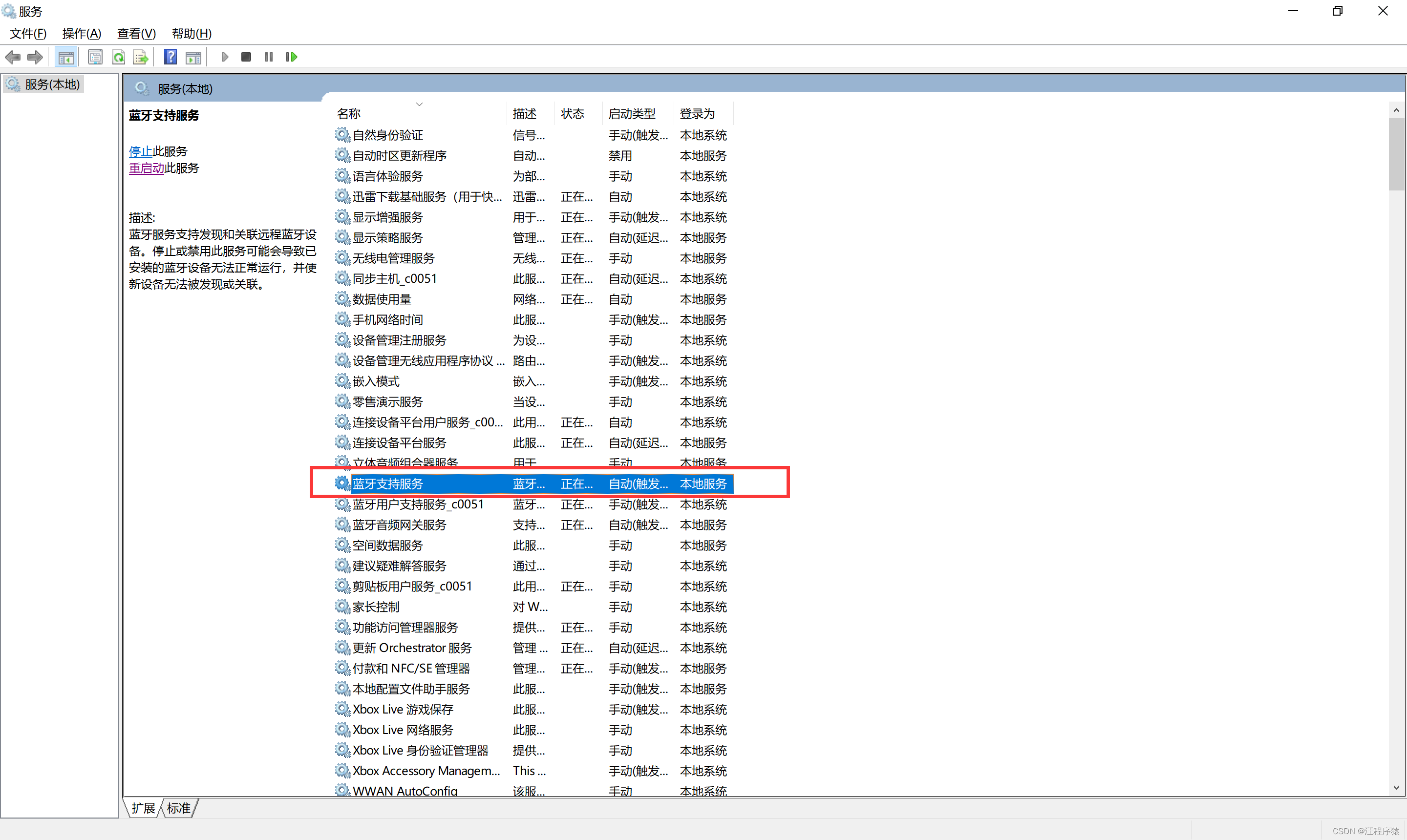Select the 本地配置文件助手服务 row
Viewport: 1407px width, 840px height.
click(x=533, y=688)
